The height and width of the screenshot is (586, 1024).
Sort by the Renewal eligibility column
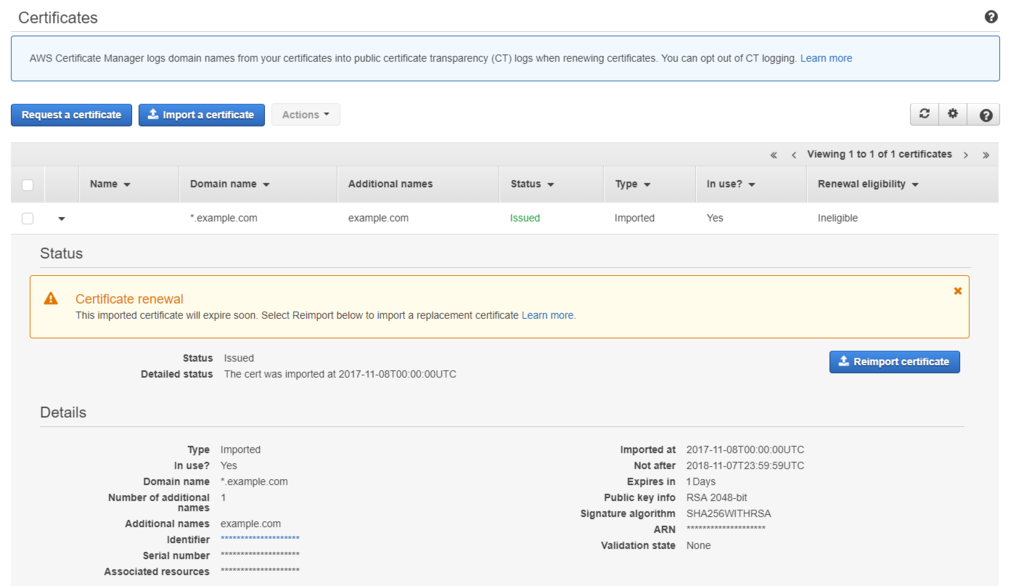click(x=867, y=184)
